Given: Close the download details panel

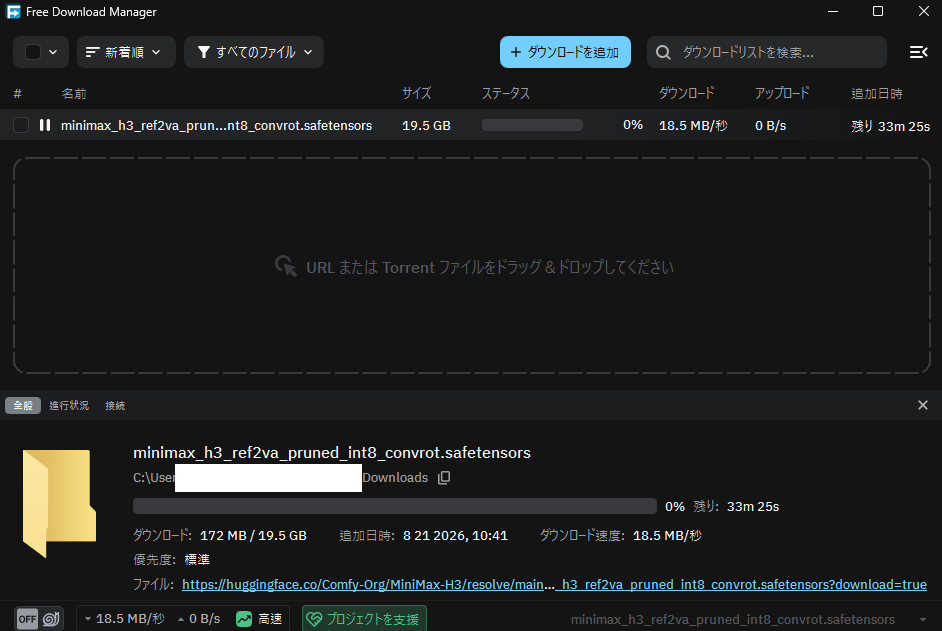Looking at the screenshot, I should pos(923,405).
